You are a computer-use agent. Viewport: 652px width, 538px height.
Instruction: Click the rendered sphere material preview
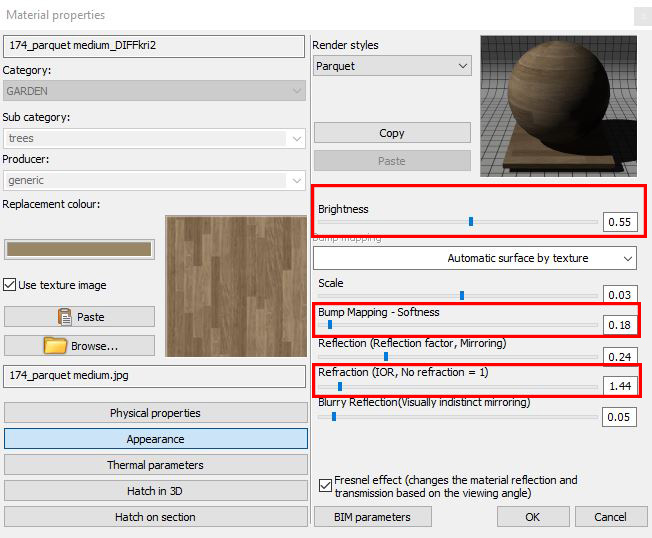(558, 106)
